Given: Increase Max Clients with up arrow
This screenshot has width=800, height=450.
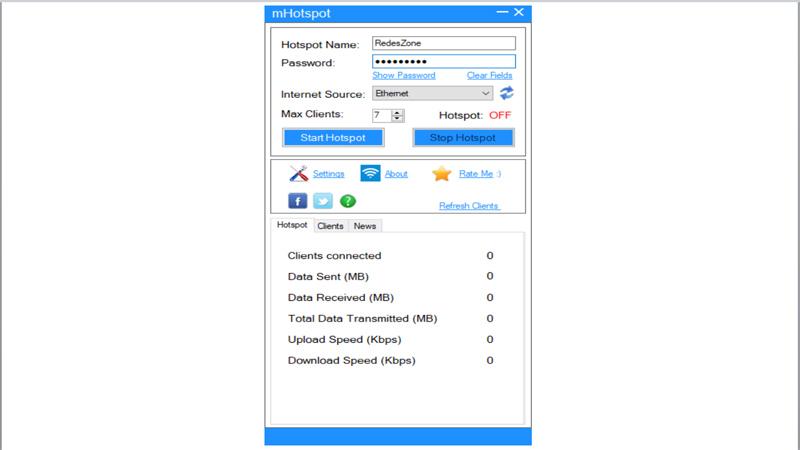Looking at the screenshot, I should (x=397, y=112).
